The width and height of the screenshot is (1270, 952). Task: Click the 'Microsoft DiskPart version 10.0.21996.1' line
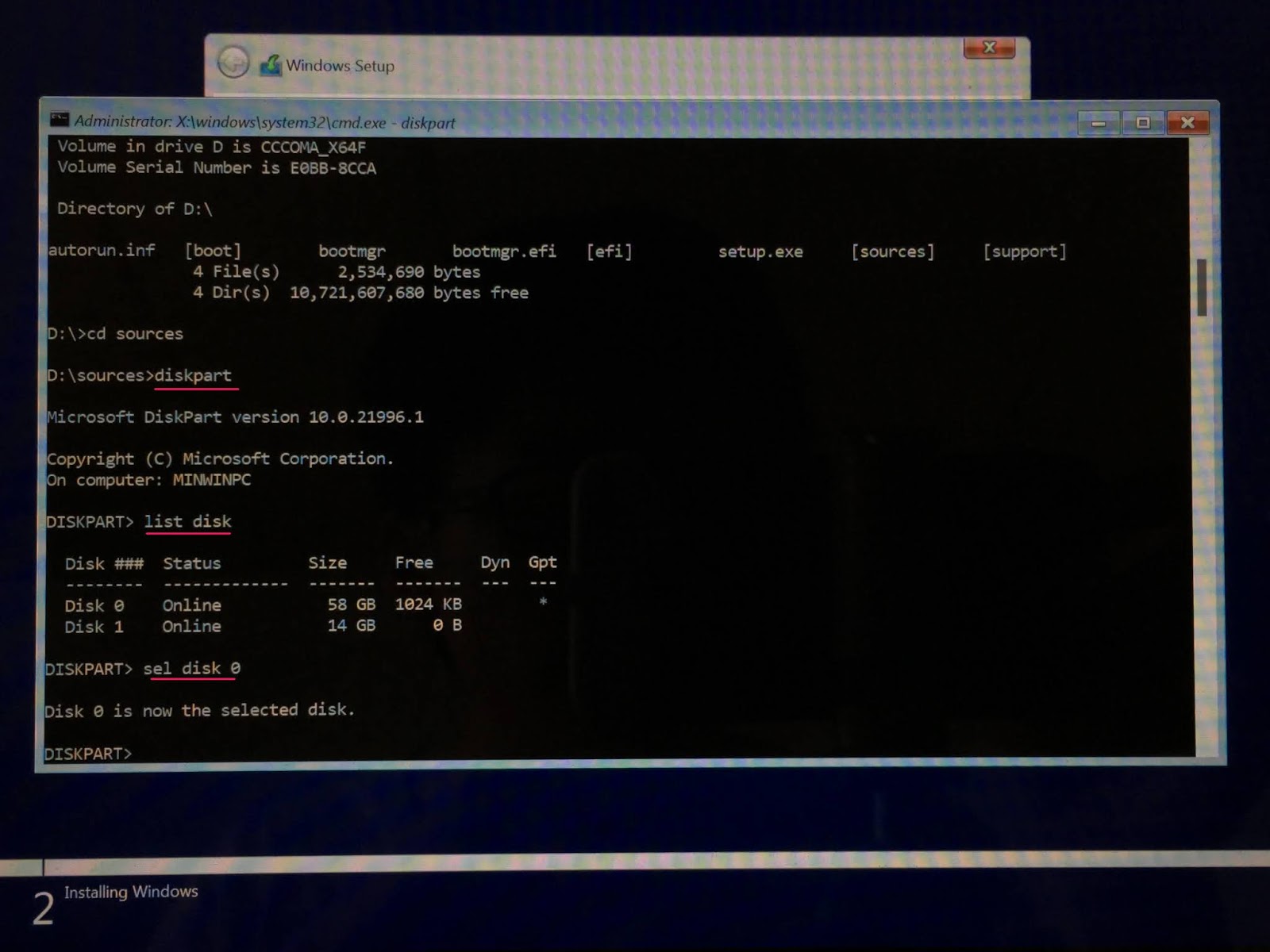[x=235, y=416]
